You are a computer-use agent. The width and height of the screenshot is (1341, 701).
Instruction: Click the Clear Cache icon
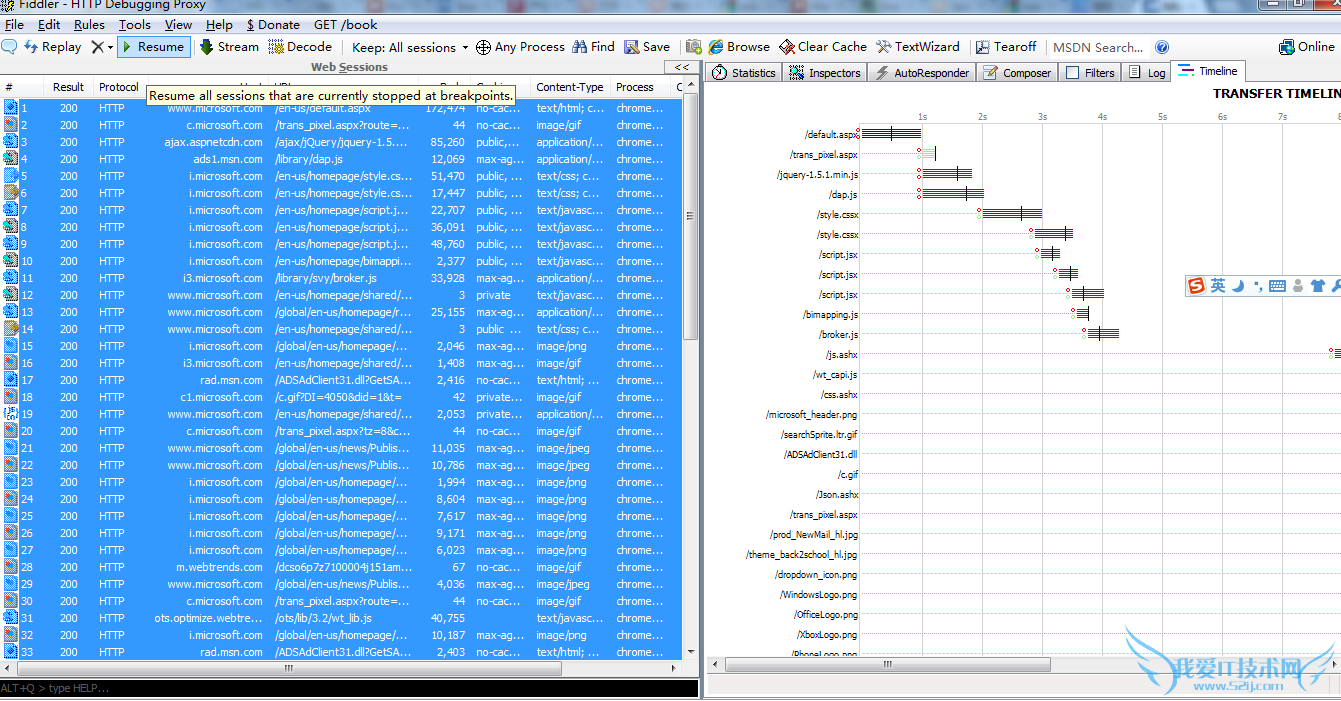786,47
